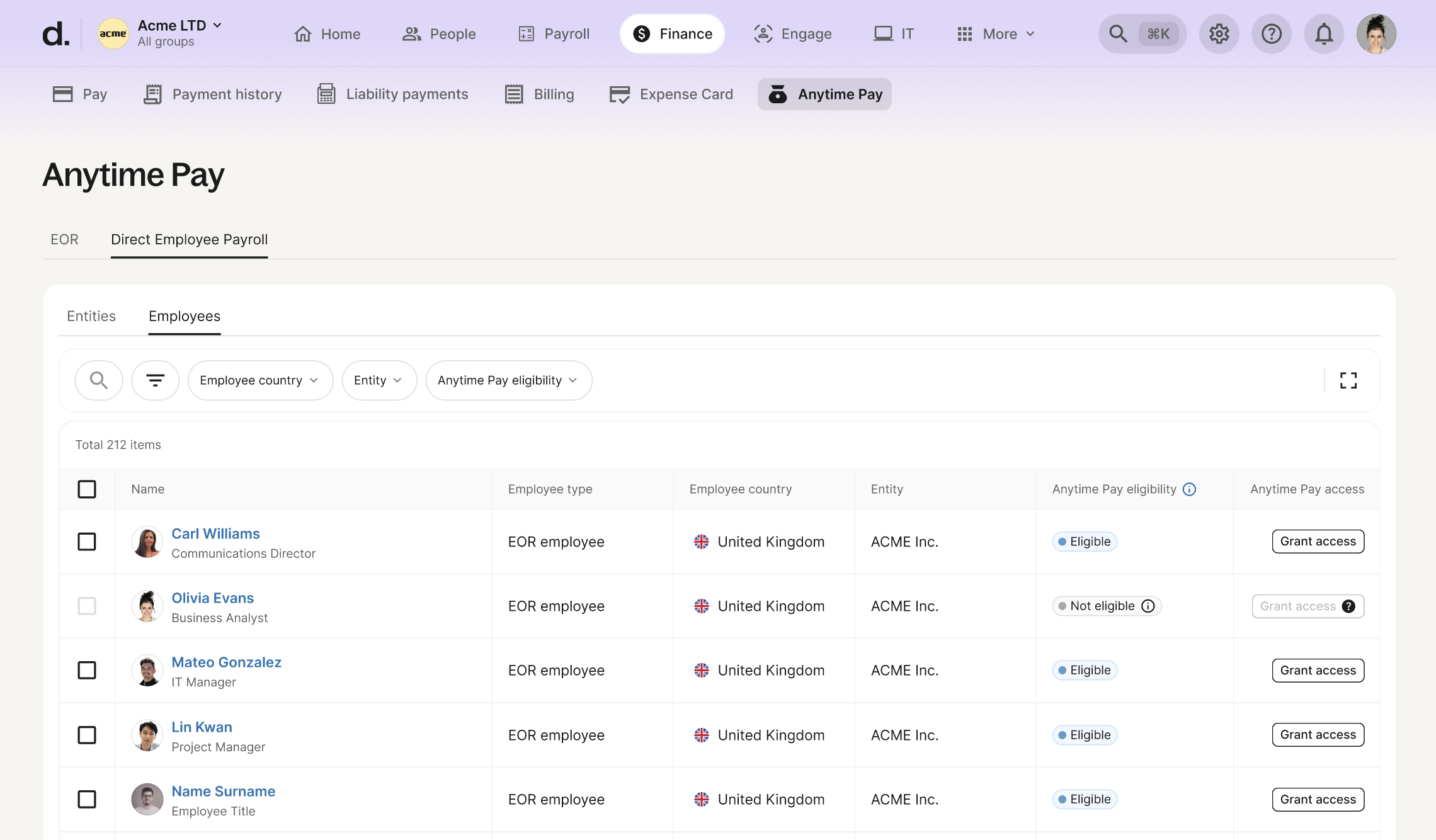Open the Entity filter dropdown
Image resolution: width=1436 pixels, height=840 pixels.
[x=379, y=380]
